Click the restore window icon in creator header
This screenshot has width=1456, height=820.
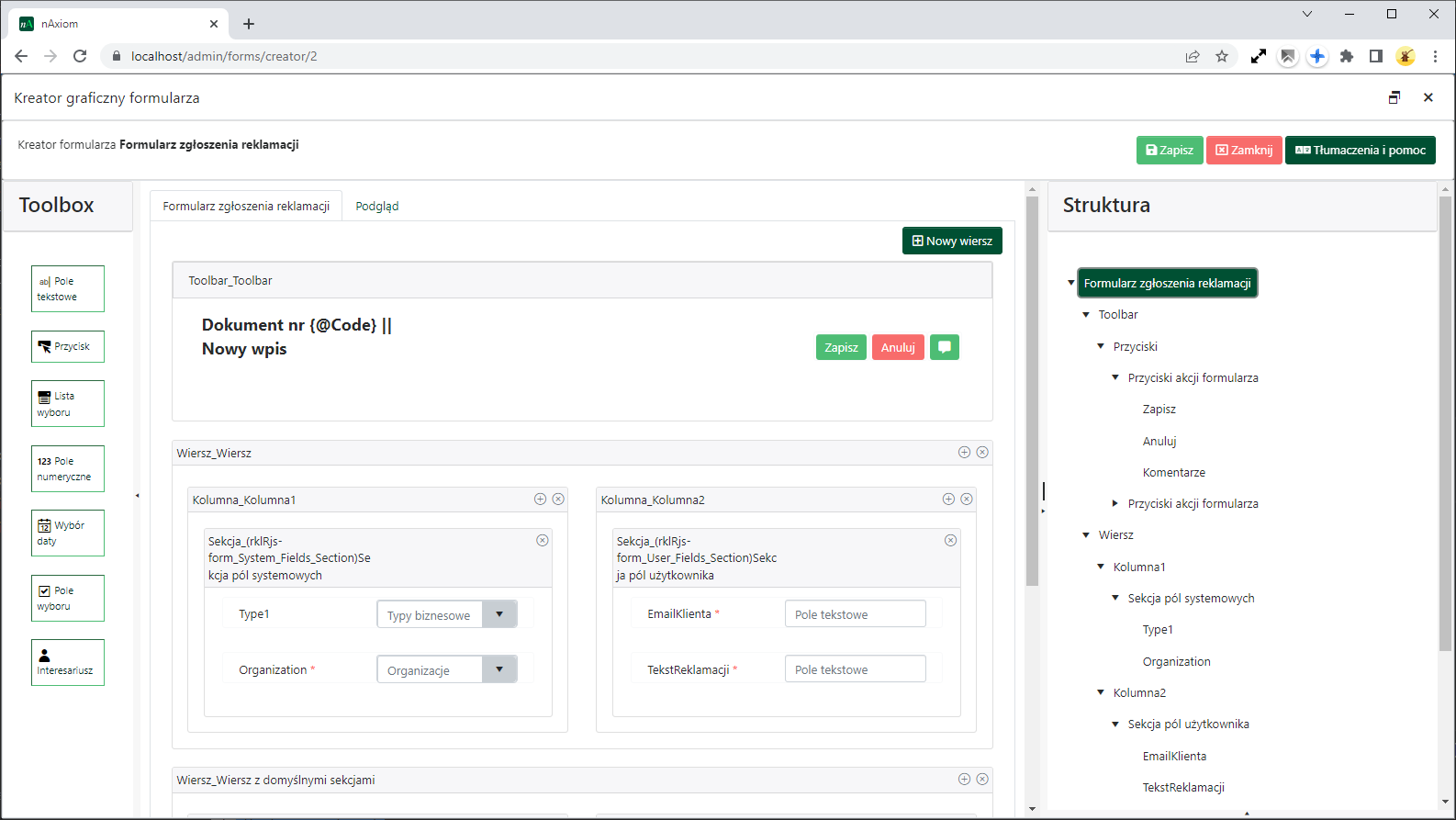click(x=1394, y=97)
